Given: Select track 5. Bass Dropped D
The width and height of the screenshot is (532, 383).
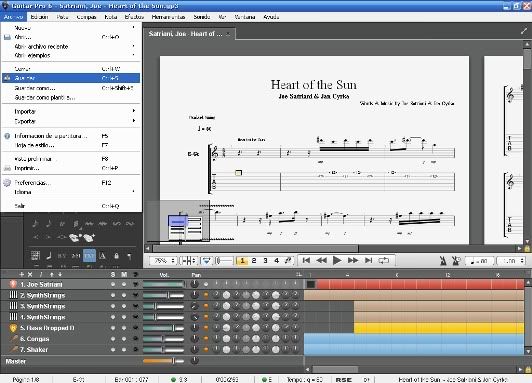Looking at the screenshot, I should (x=47, y=328).
